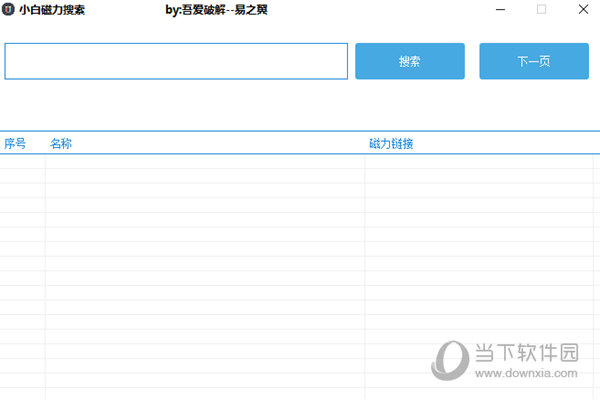
Task: Click the 磁力链接 column header
Action: pos(391,143)
